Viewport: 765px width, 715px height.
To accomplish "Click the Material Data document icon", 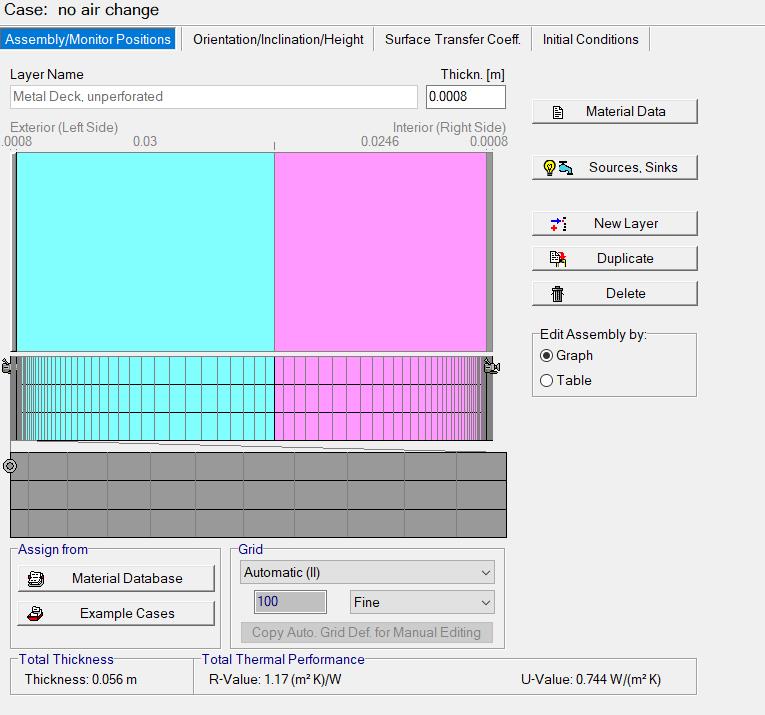I will (559, 112).
